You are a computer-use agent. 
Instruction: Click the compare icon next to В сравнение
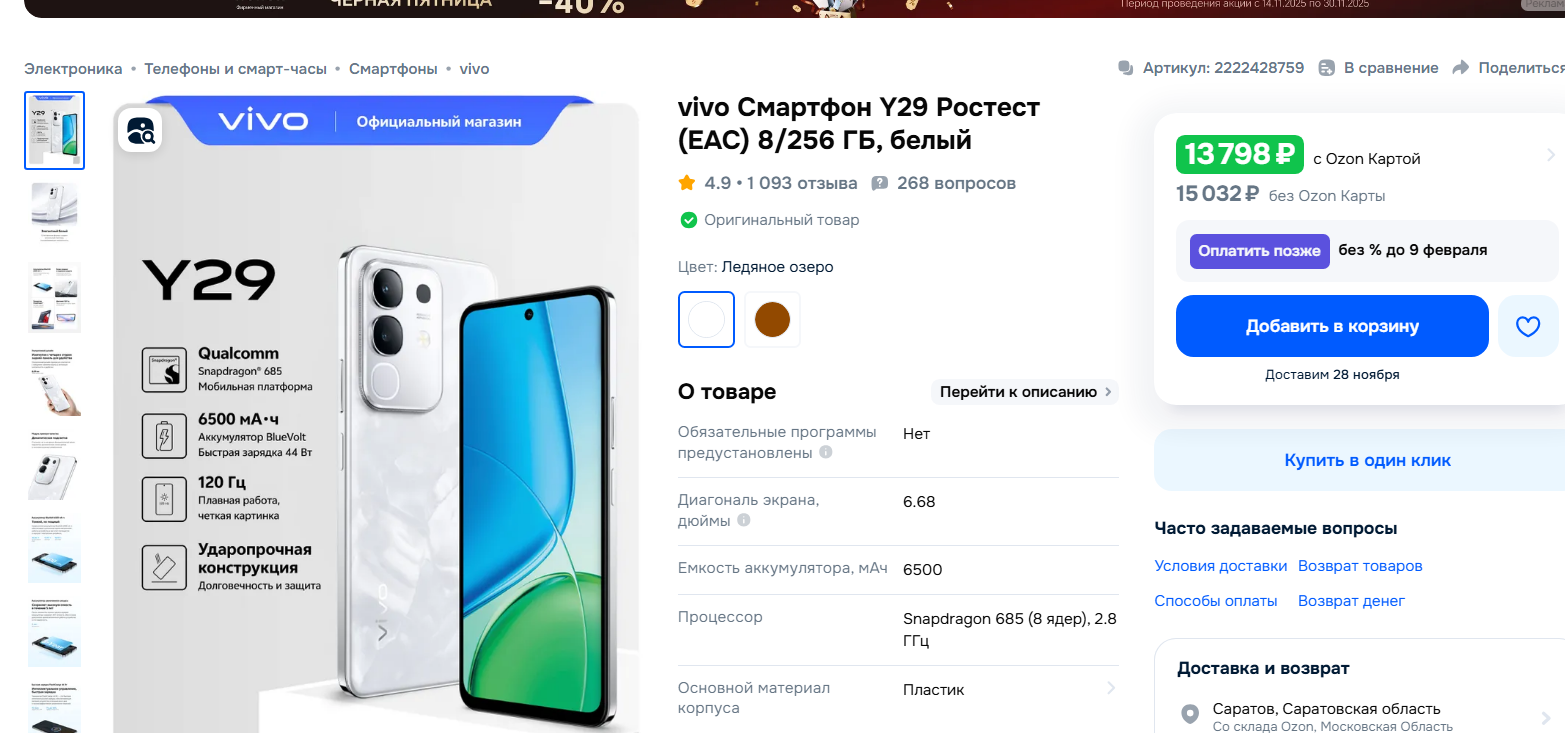click(x=1327, y=68)
